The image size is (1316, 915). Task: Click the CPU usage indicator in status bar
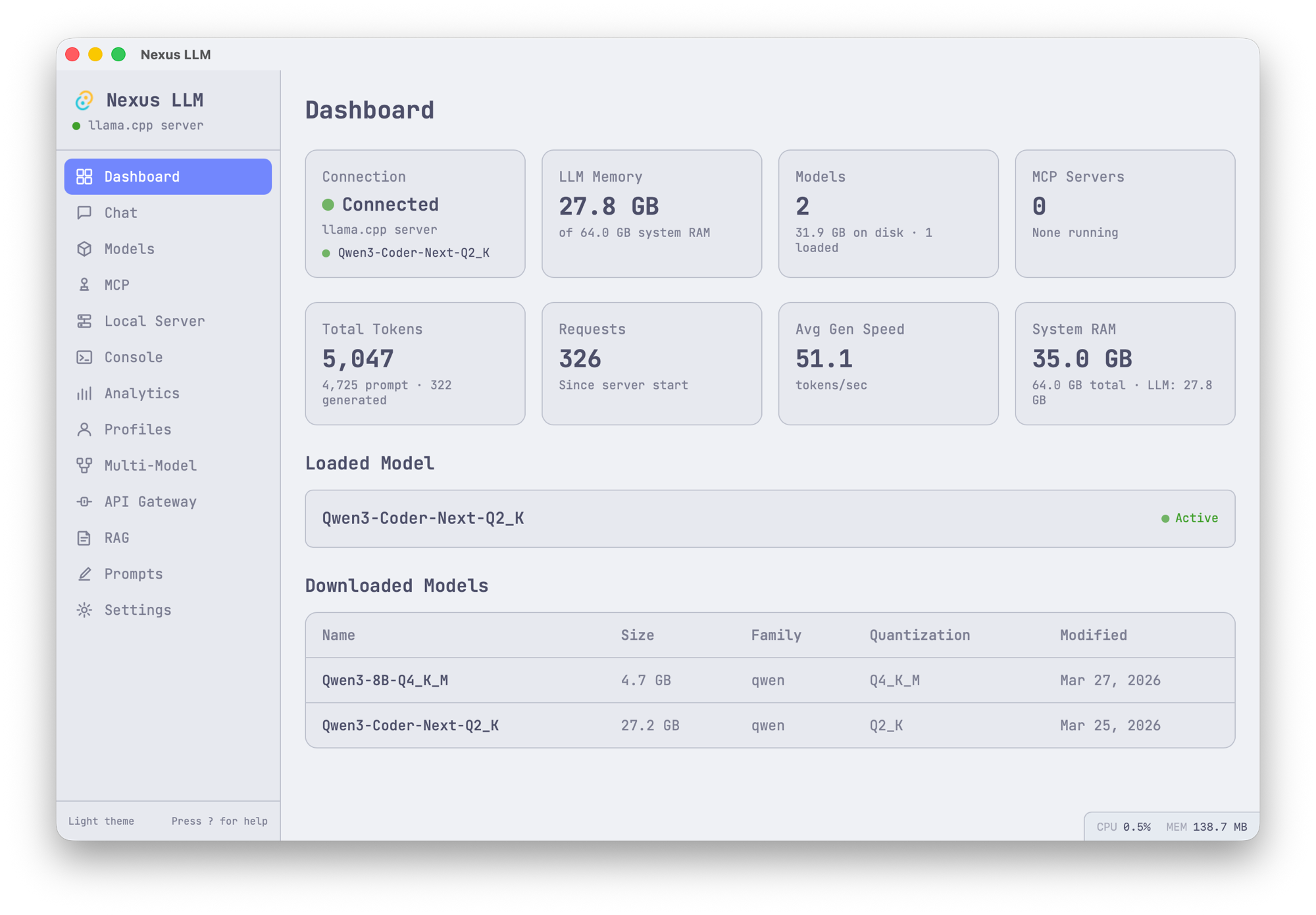tap(1123, 826)
